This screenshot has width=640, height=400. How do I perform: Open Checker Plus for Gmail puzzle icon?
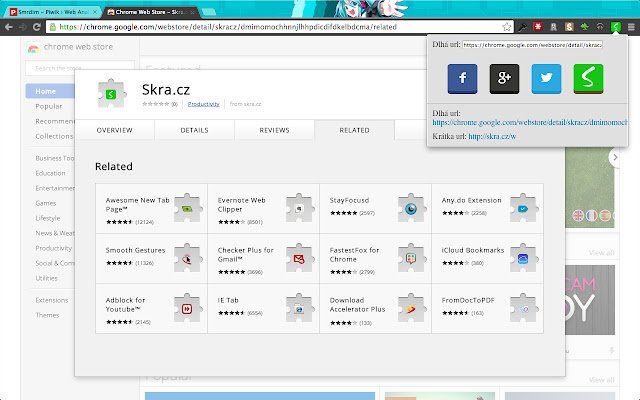click(300, 258)
